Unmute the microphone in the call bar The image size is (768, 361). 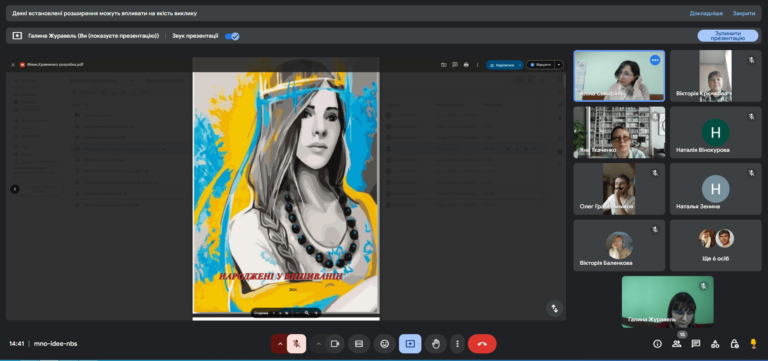(296, 344)
